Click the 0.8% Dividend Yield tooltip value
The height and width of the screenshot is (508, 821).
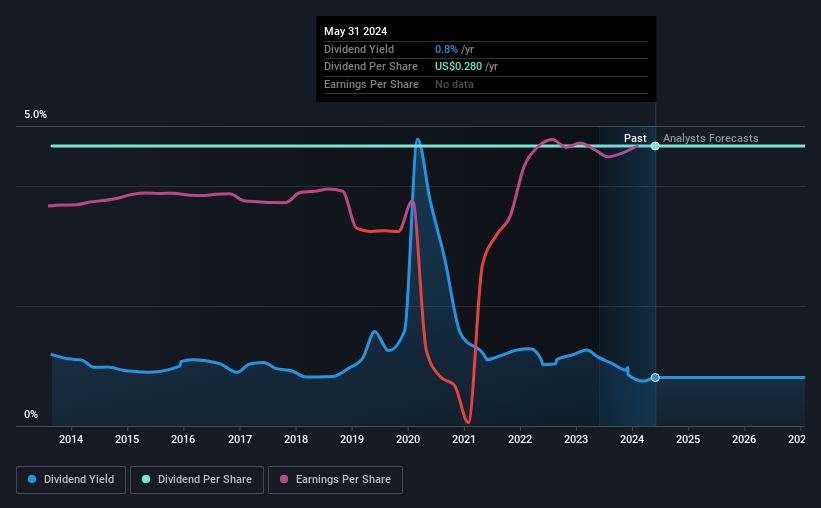click(446, 49)
